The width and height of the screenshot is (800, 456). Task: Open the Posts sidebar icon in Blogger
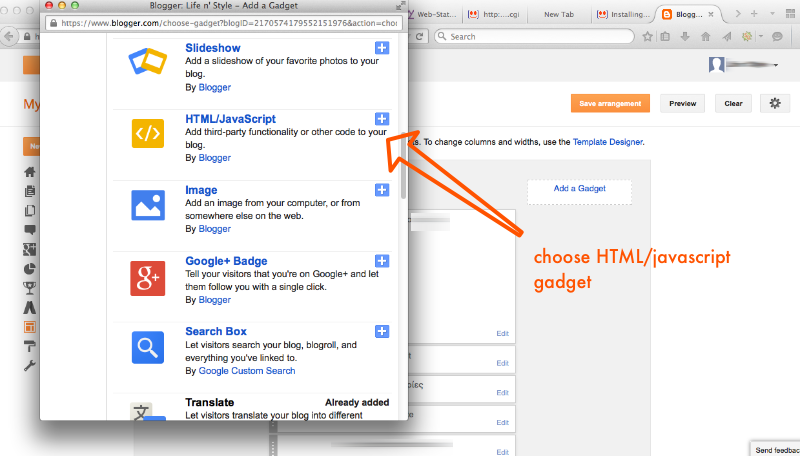click(x=30, y=191)
